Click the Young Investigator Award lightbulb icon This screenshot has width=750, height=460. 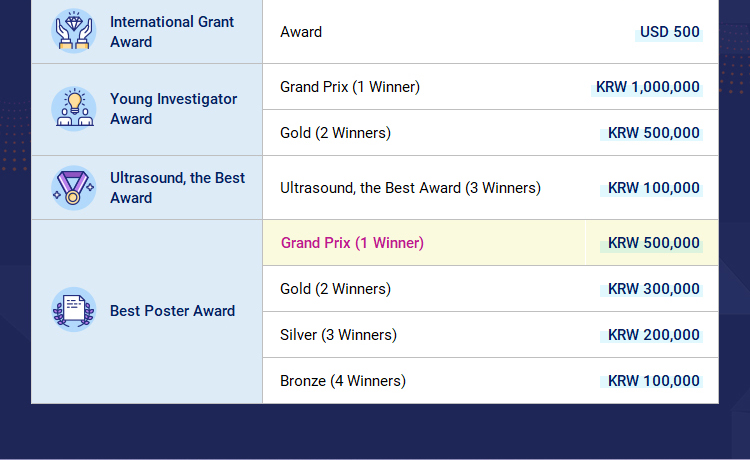point(74,109)
